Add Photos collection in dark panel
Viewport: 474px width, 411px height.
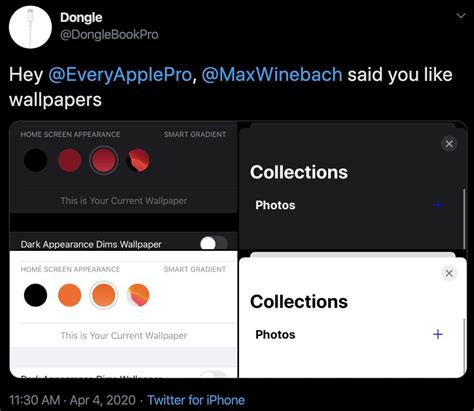coord(438,205)
